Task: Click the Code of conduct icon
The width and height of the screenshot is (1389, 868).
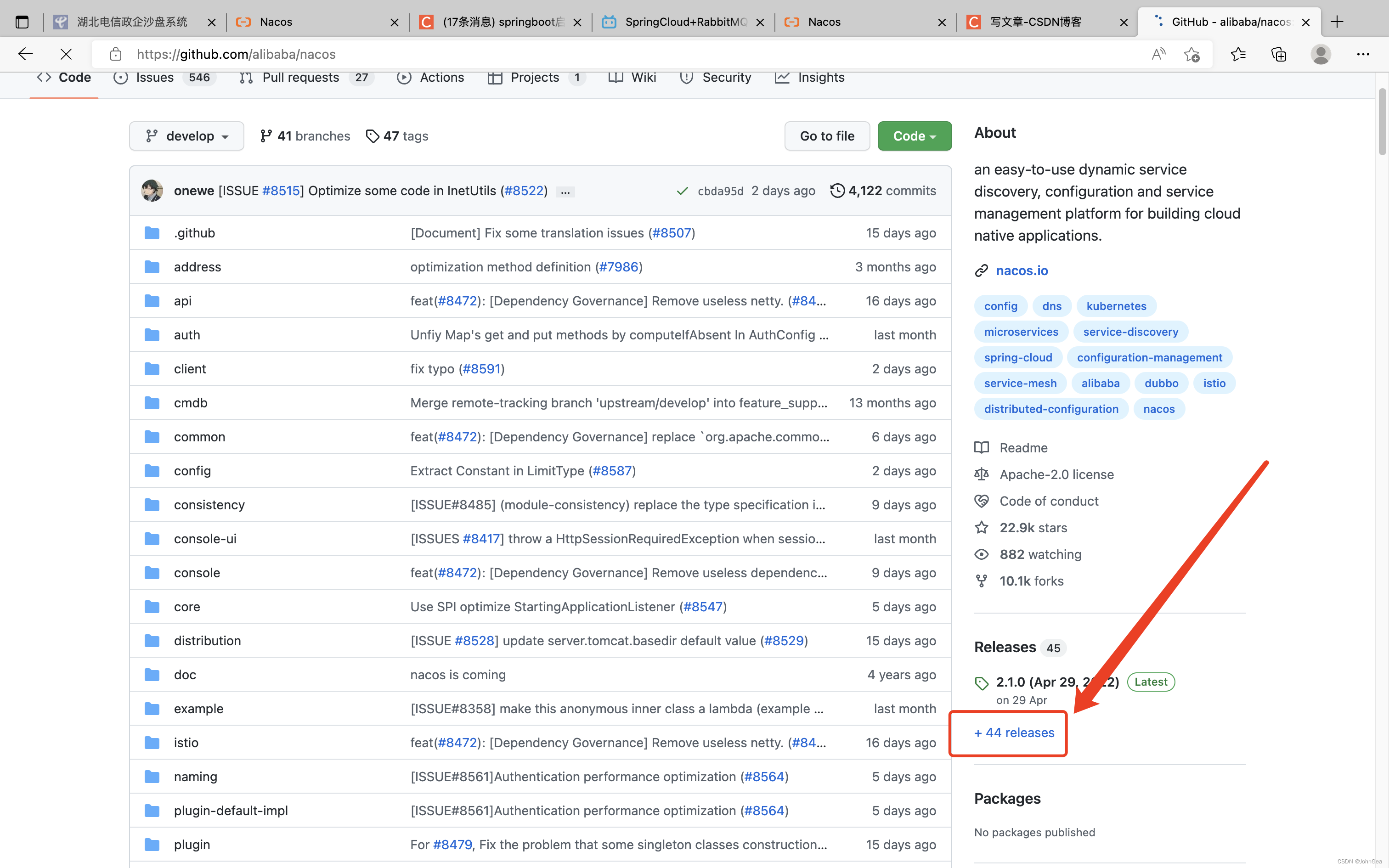Action: pyautogui.click(x=984, y=501)
